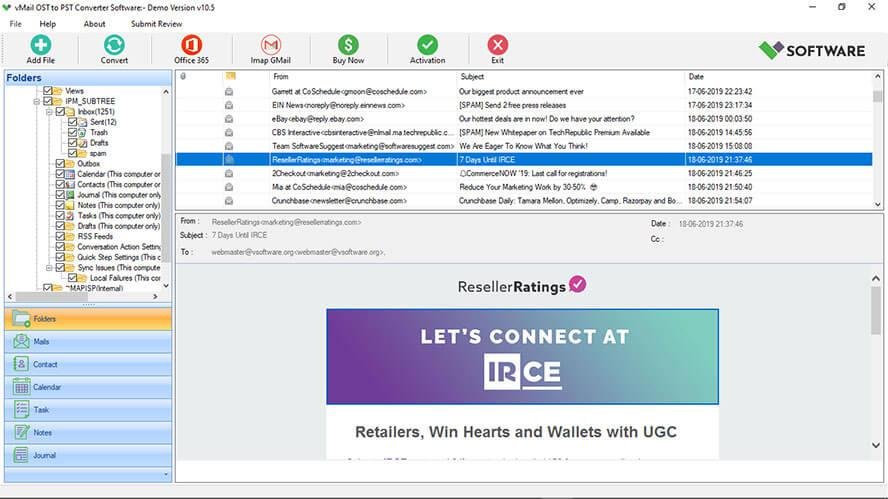
Task: Collapse the IPM_SUBTREE tree node
Action: [x=37, y=101]
